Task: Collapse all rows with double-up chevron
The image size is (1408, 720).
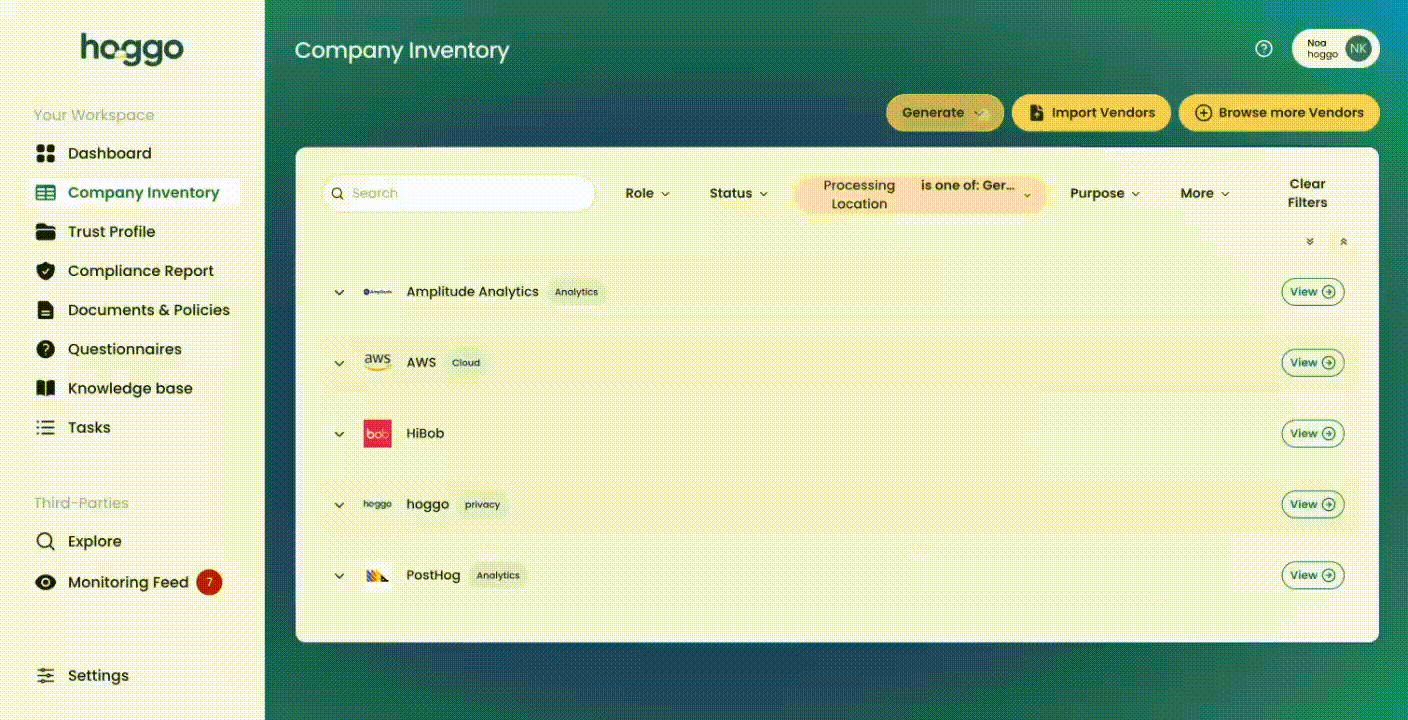Action: point(1343,242)
